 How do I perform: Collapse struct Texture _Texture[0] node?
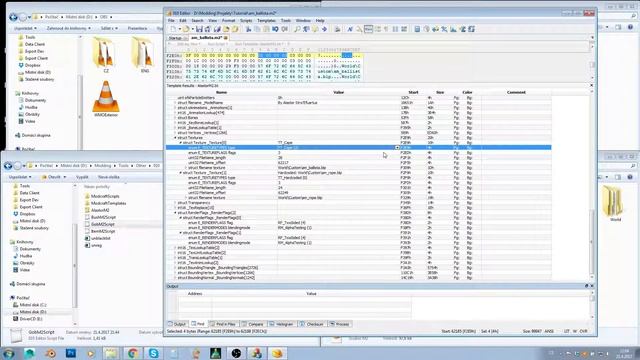181,142
